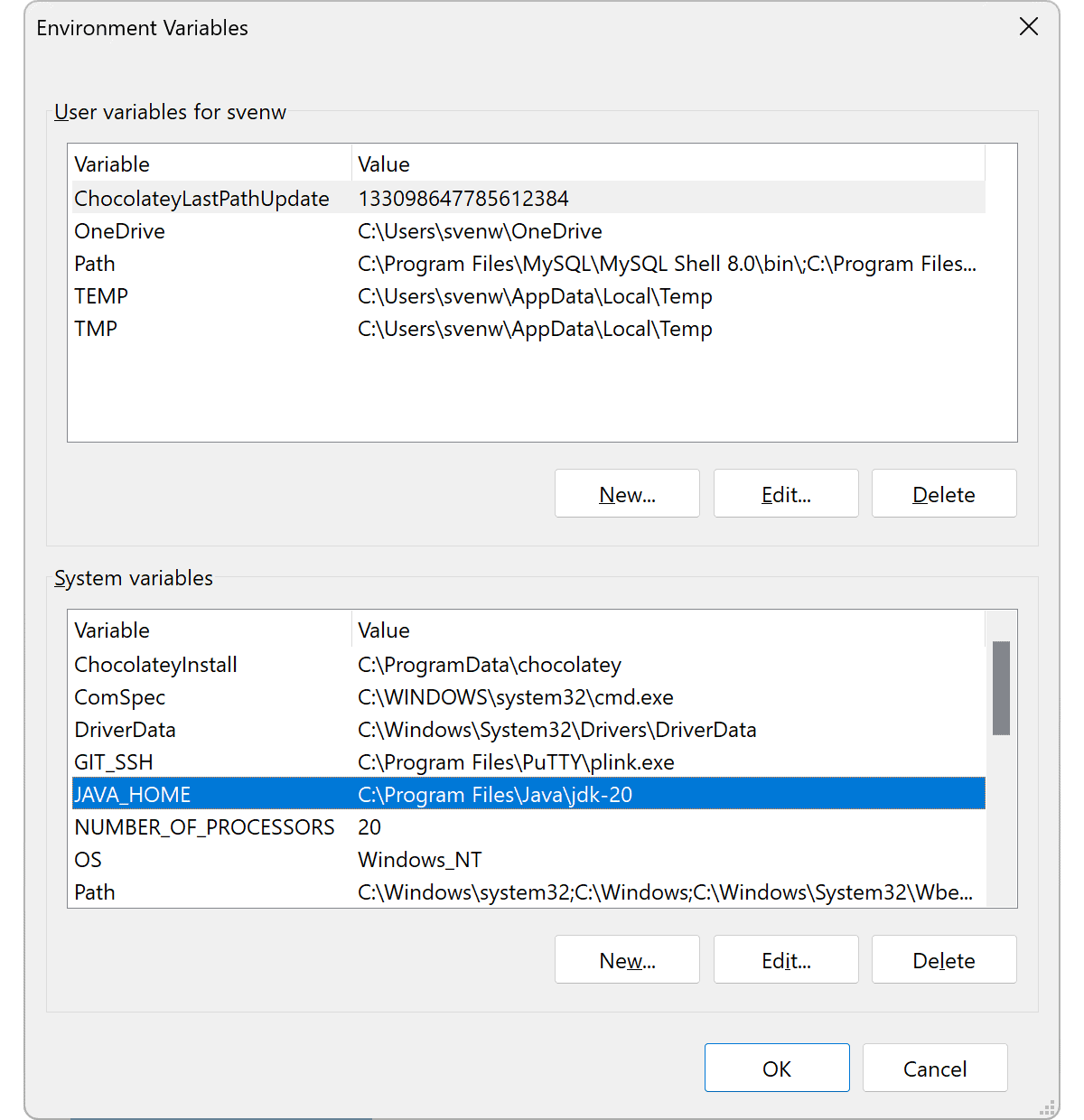Select the NUMBER_OF_PROCESSORS system variable
Image resolution: width=1084 pixels, height=1120 pixels.
tap(271, 826)
